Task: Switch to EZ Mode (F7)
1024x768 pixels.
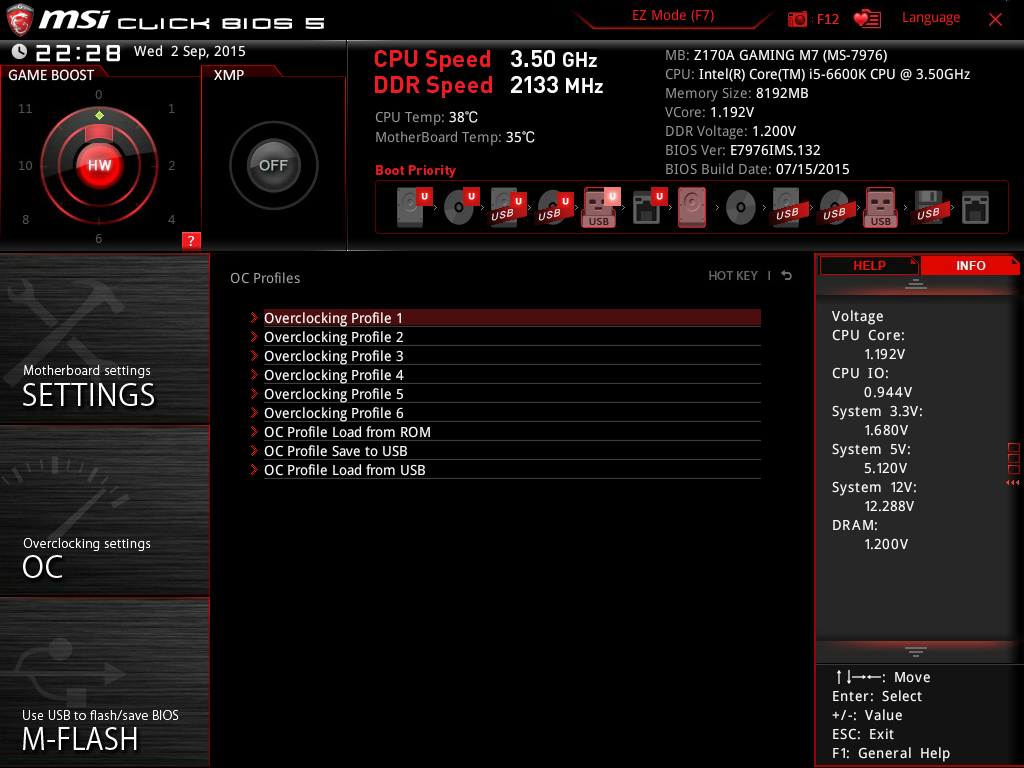Action: point(673,16)
